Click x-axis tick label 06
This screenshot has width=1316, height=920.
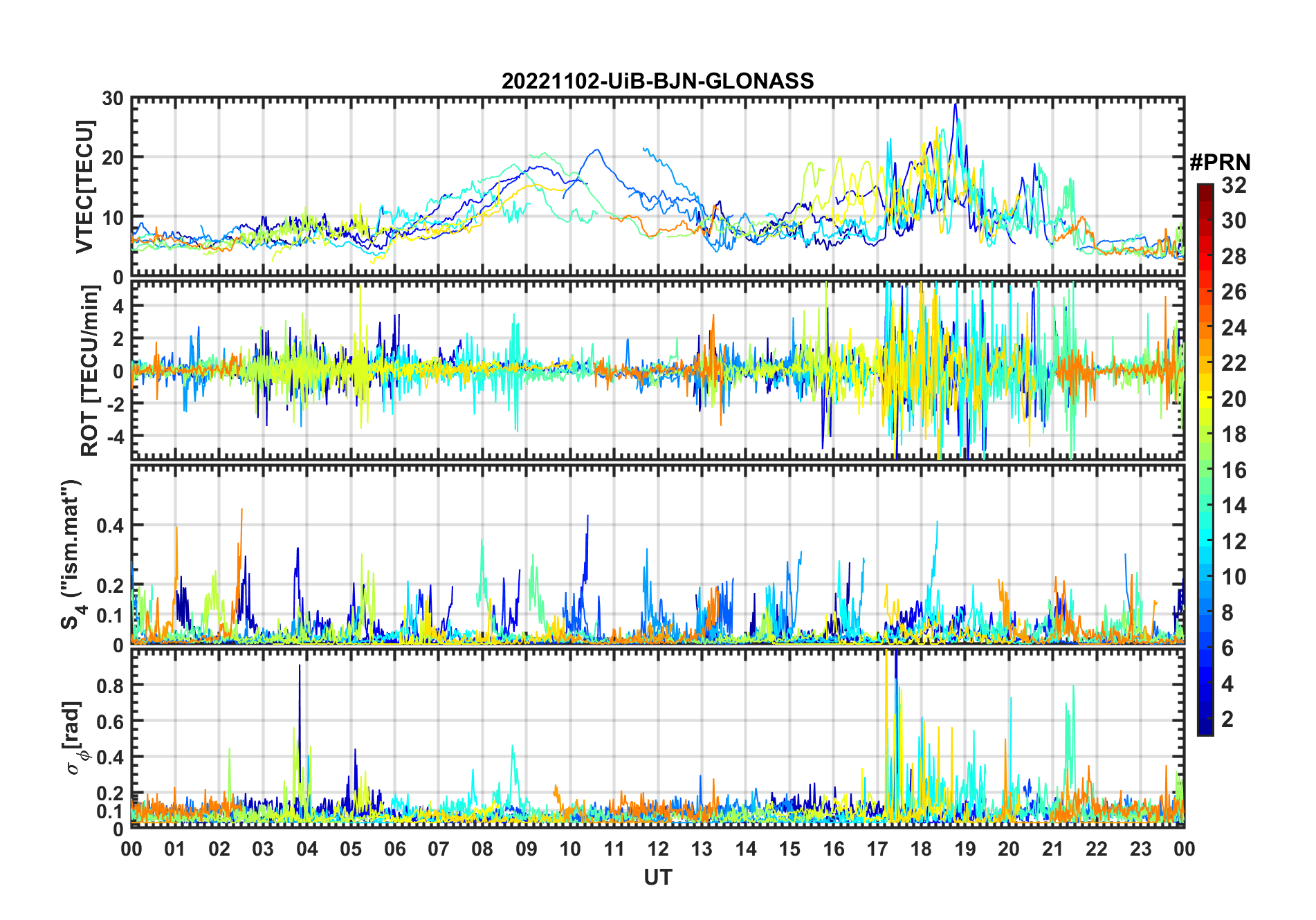point(394,849)
